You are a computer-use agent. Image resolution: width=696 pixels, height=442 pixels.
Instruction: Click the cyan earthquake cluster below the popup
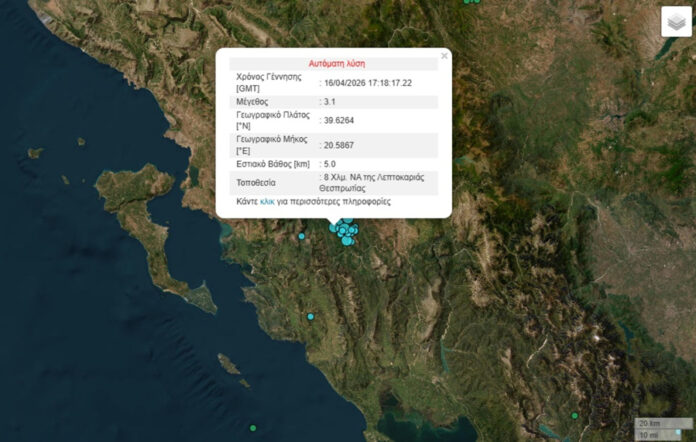pyautogui.click(x=345, y=232)
